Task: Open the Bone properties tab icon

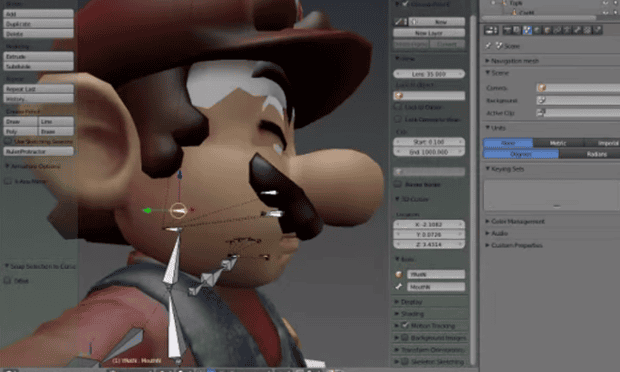Action: (x=577, y=30)
